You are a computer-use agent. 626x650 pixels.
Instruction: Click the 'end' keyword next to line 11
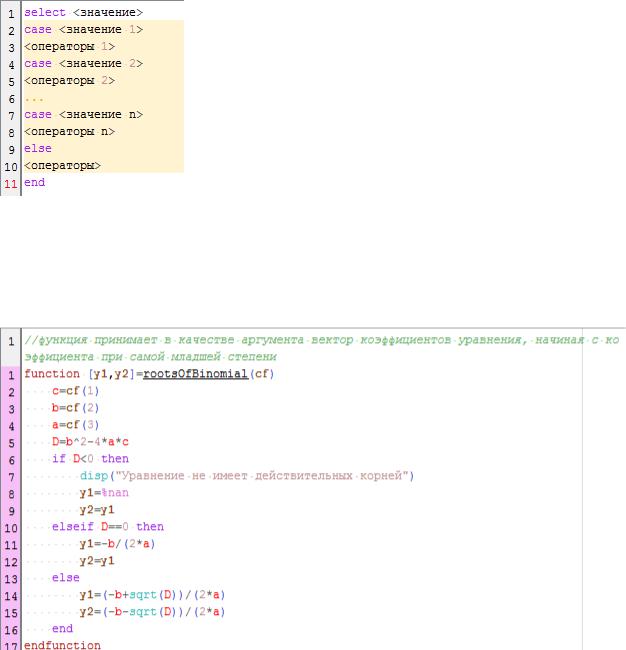click(34, 183)
